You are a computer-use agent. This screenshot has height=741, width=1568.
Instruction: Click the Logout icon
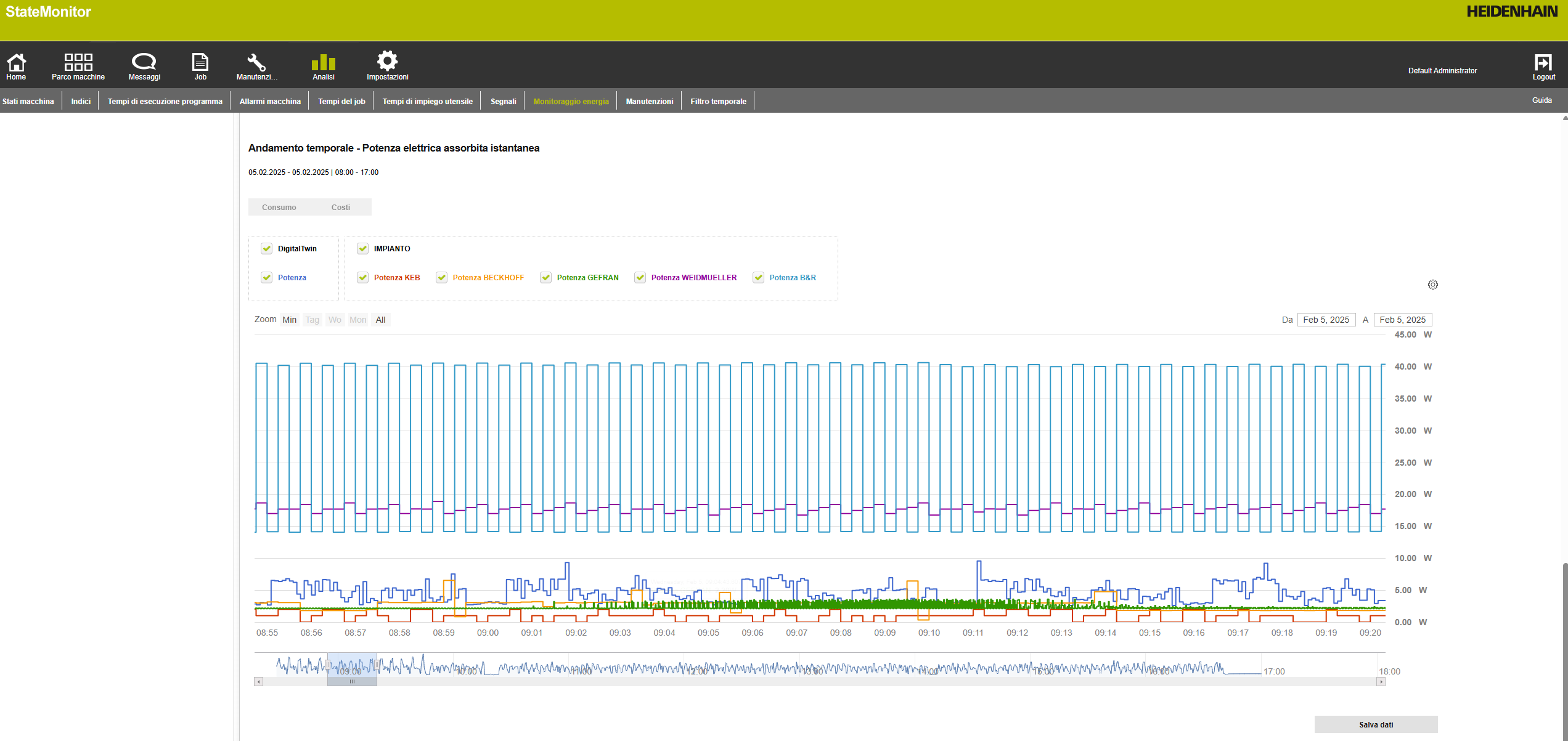coord(1543,63)
